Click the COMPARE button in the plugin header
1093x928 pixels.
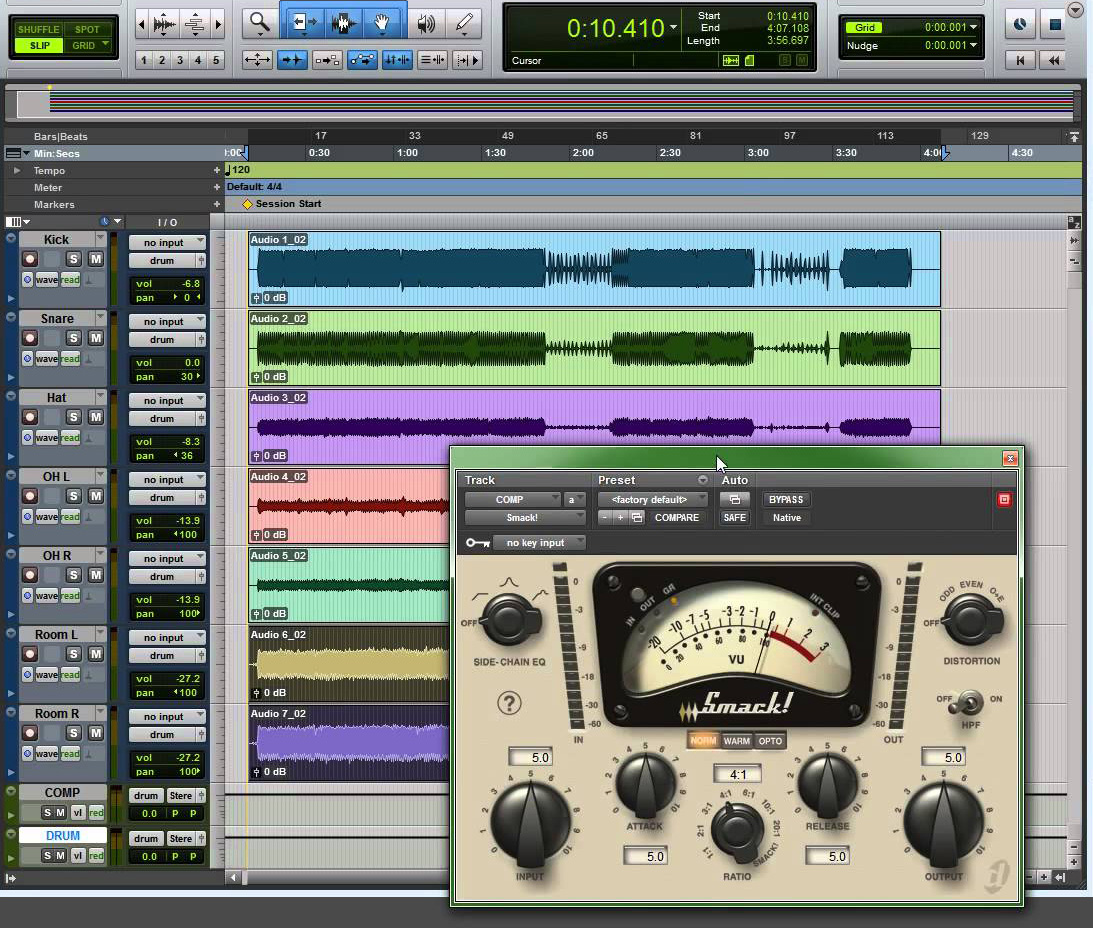point(678,518)
